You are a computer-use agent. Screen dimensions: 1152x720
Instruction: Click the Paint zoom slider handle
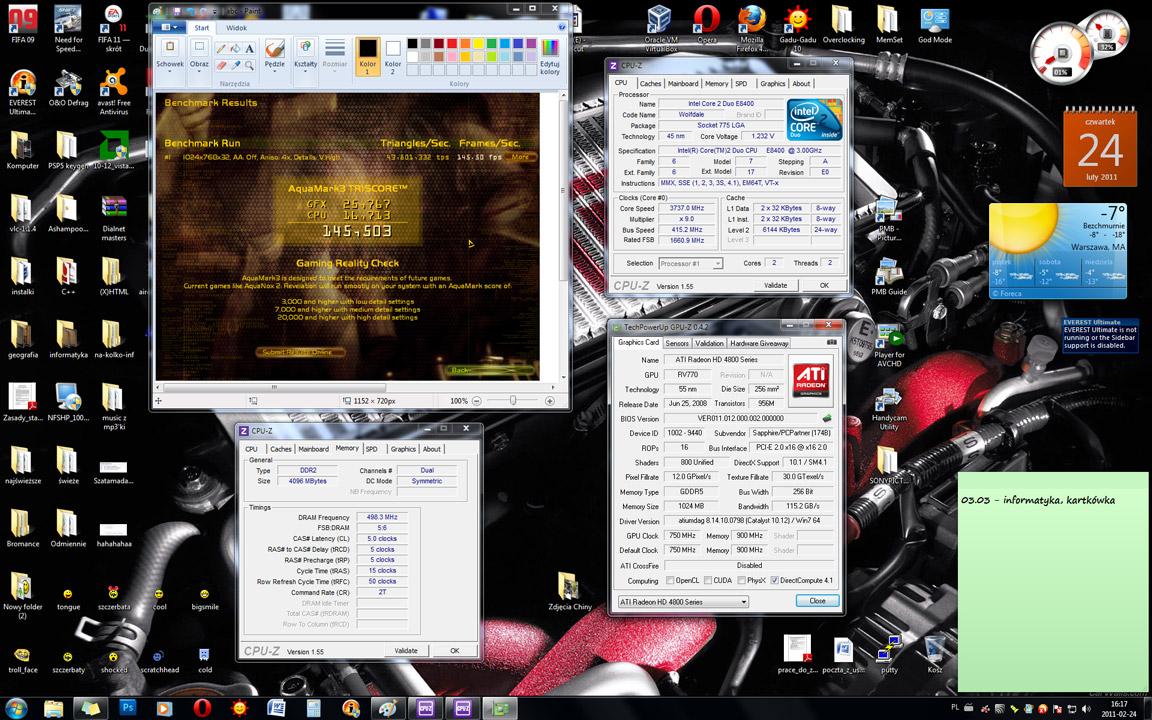[x=513, y=400]
